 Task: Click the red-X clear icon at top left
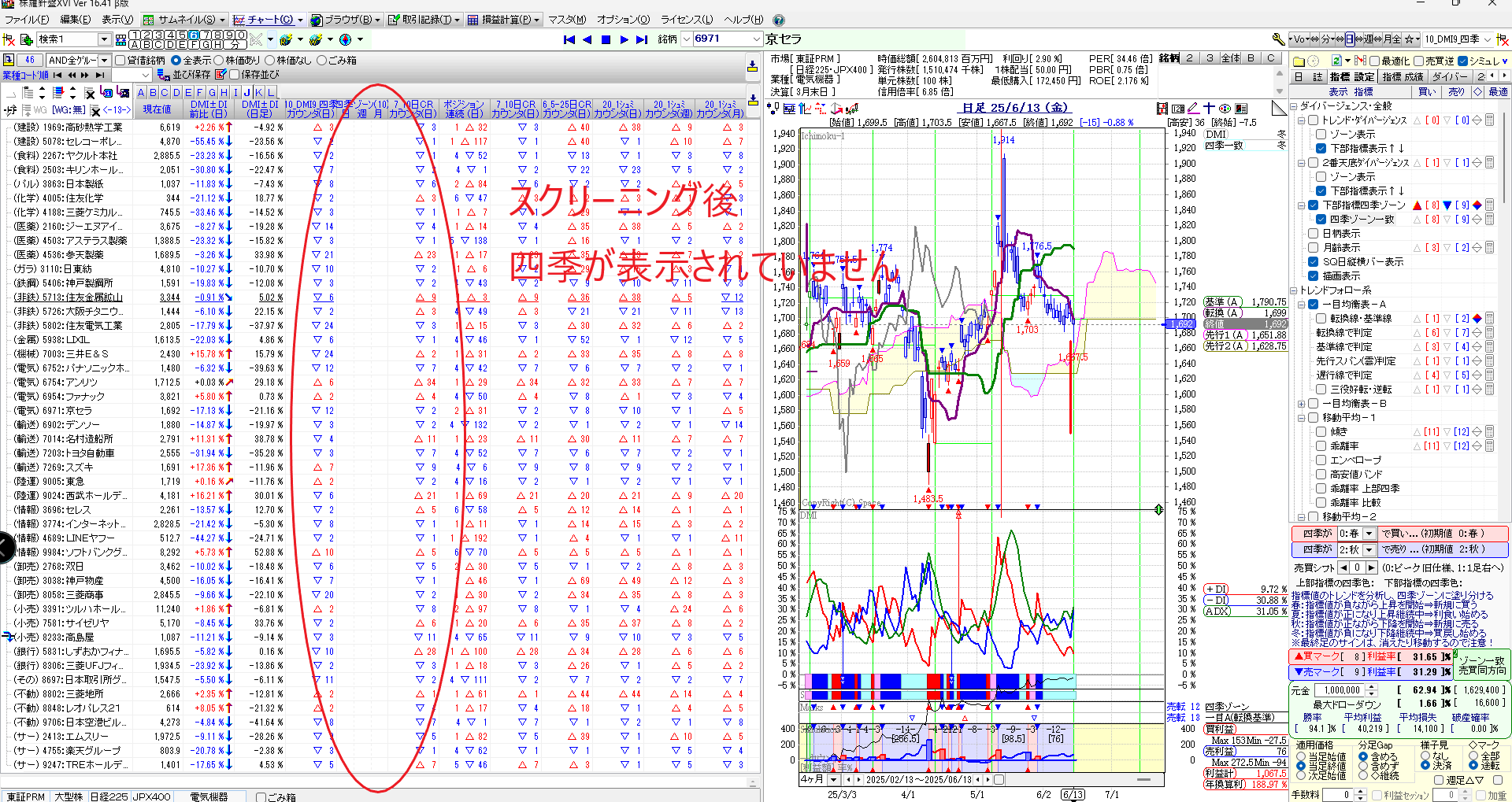[9, 39]
